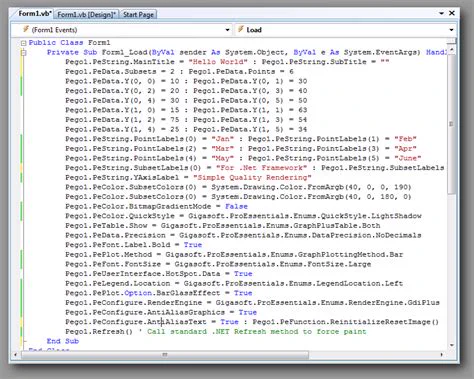Click the horizontal scrollbar right arrow
Image resolution: width=474 pixels, height=379 pixels.
[442, 355]
